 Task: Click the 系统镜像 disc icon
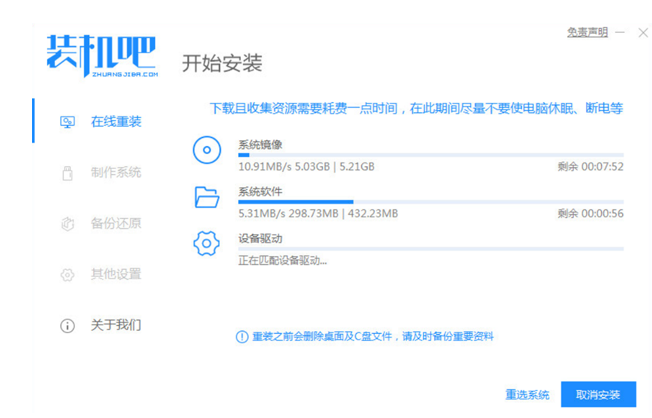207,151
